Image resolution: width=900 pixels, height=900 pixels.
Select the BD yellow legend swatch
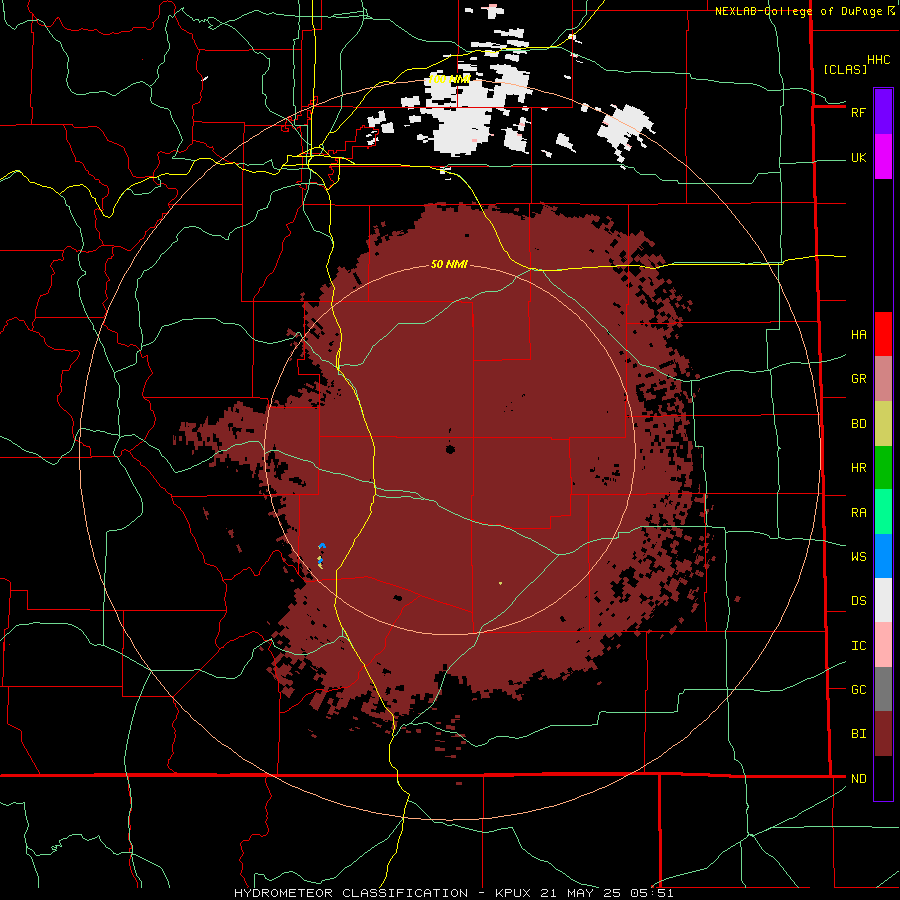(x=883, y=424)
